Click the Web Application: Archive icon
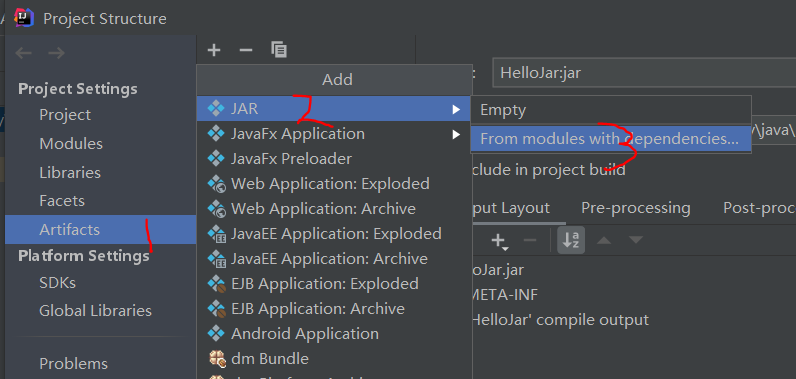This screenshot has height=379, width=796. [217, 209]
